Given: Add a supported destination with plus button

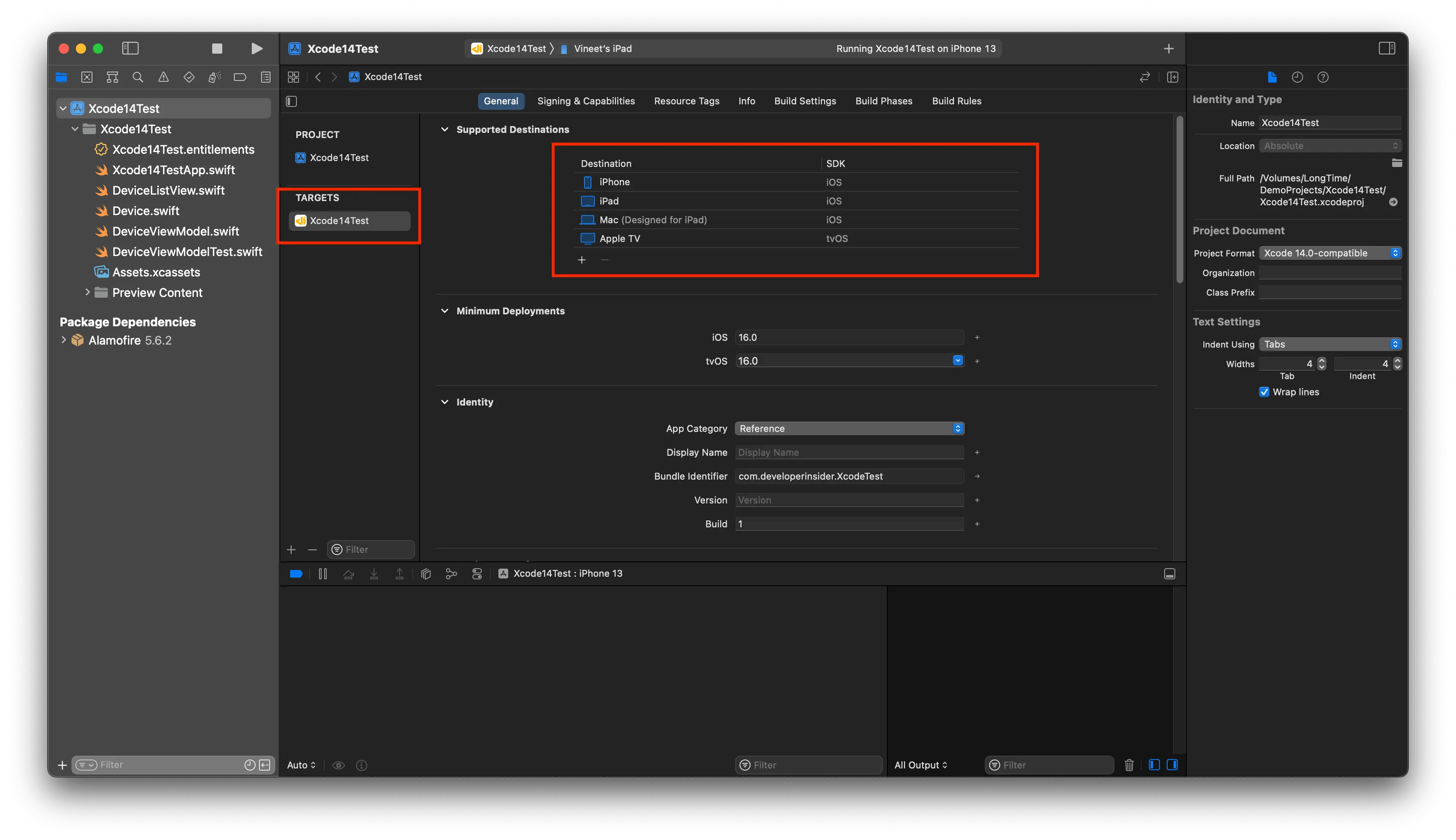Looking at the screenshot, I should pyautogui.click(x=581, y=259).
